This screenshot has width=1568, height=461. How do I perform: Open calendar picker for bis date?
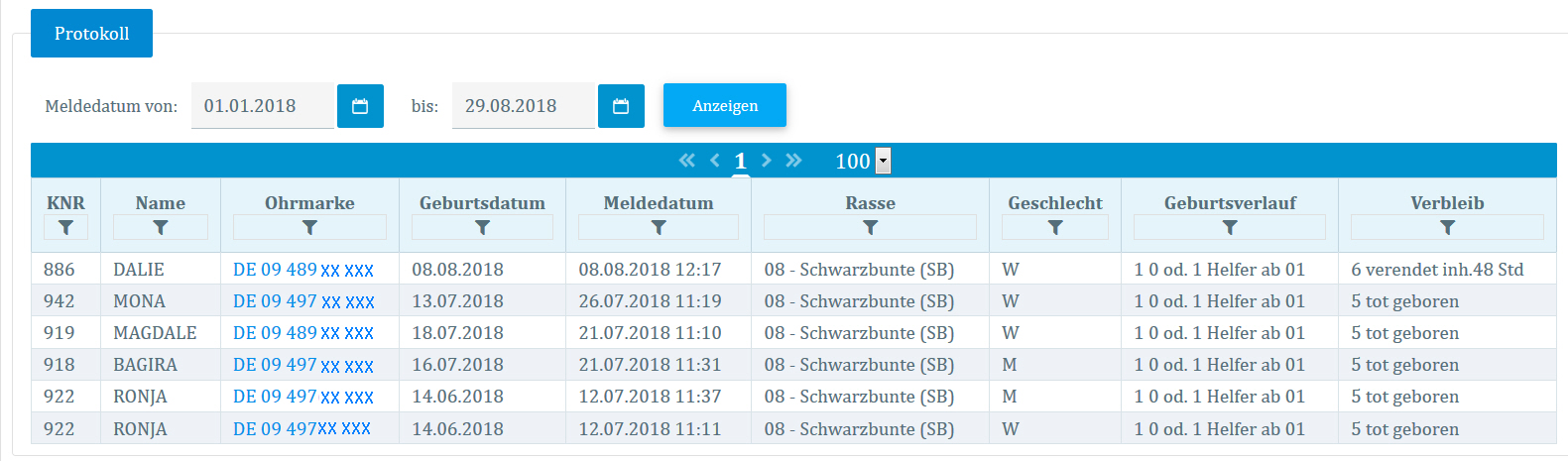coord(621,106)
